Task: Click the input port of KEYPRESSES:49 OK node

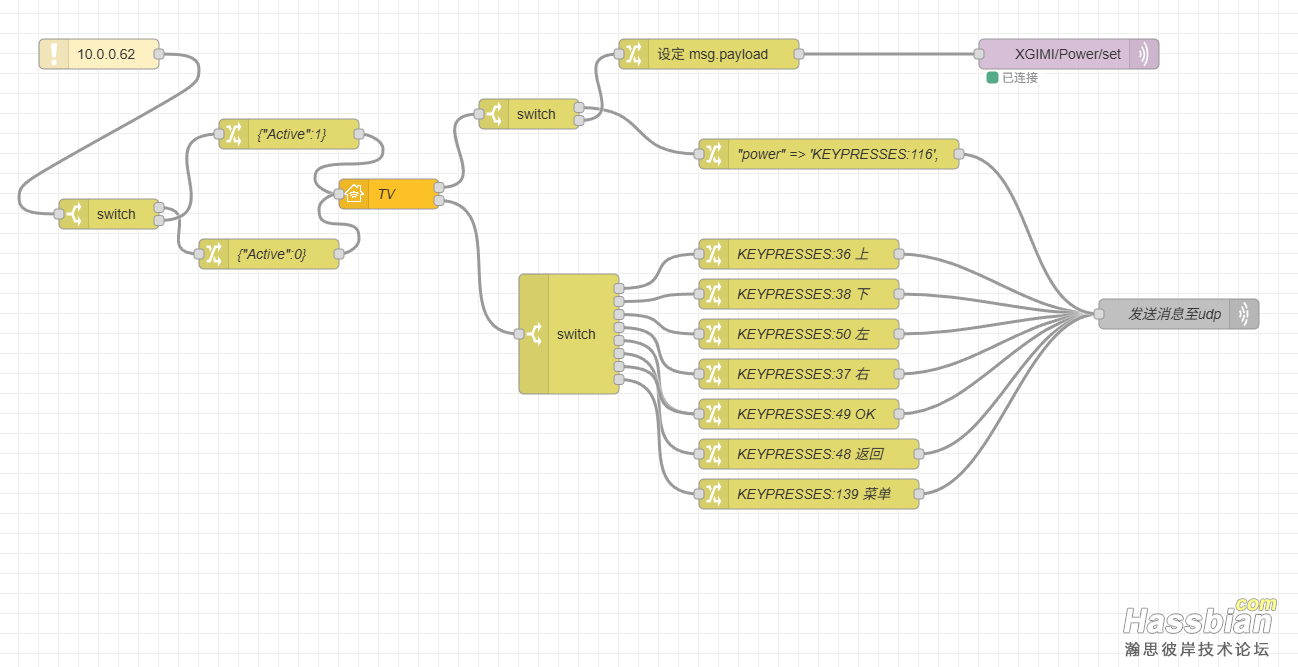Action: (x=699, y=414)
